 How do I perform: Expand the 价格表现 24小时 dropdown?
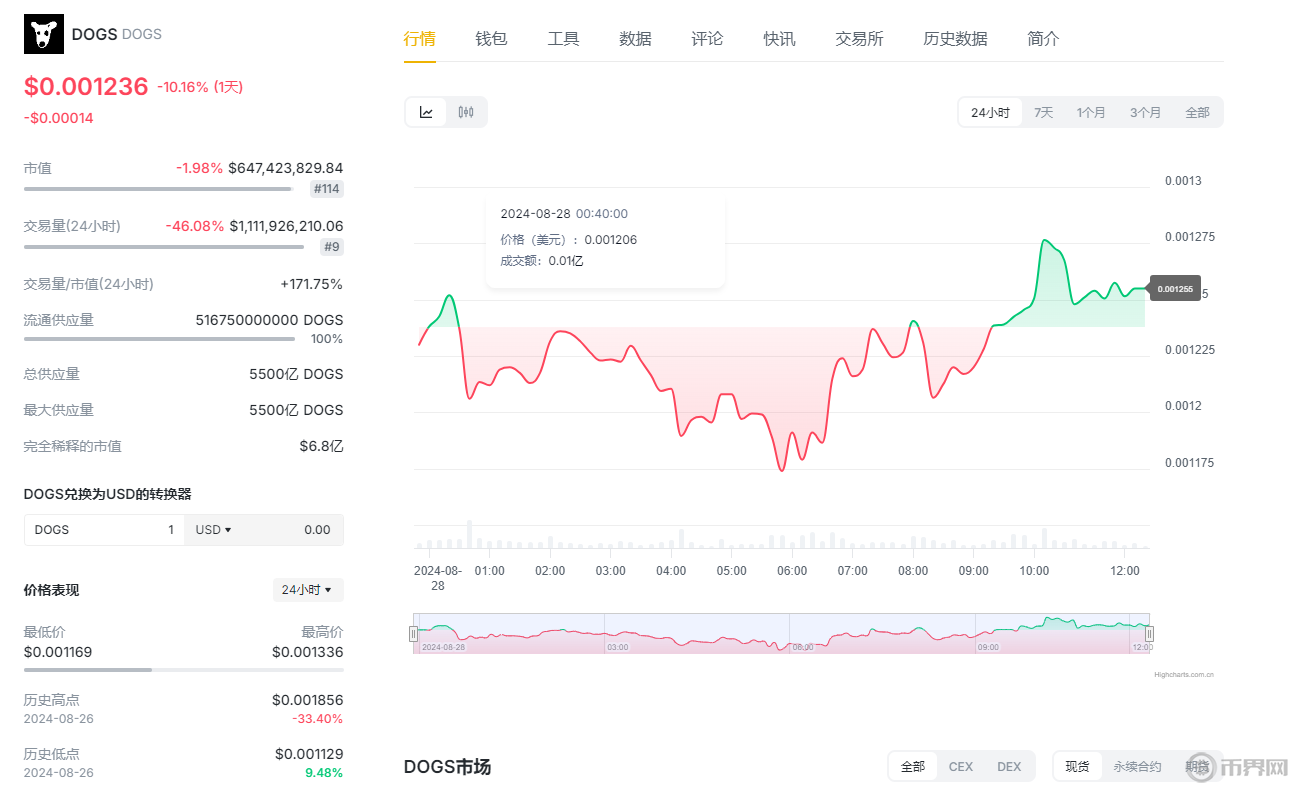[307, 590]
